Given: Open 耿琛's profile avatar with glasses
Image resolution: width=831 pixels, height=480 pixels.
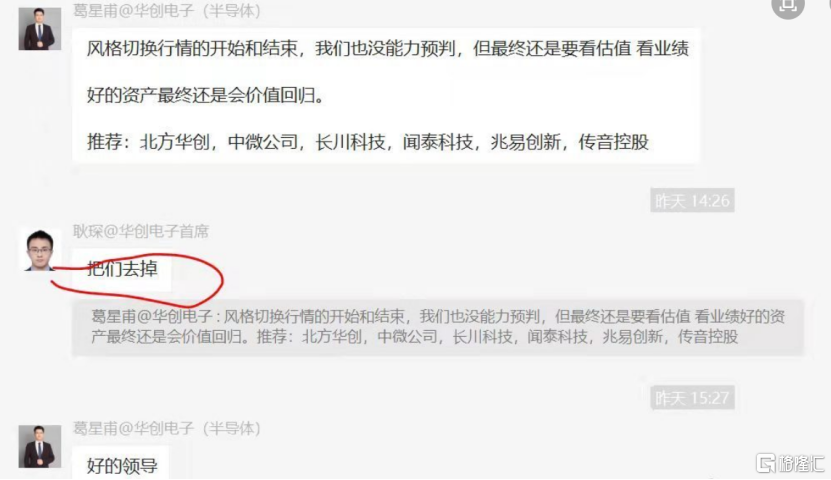Looking at the screenshot, I should click(40, 250).
